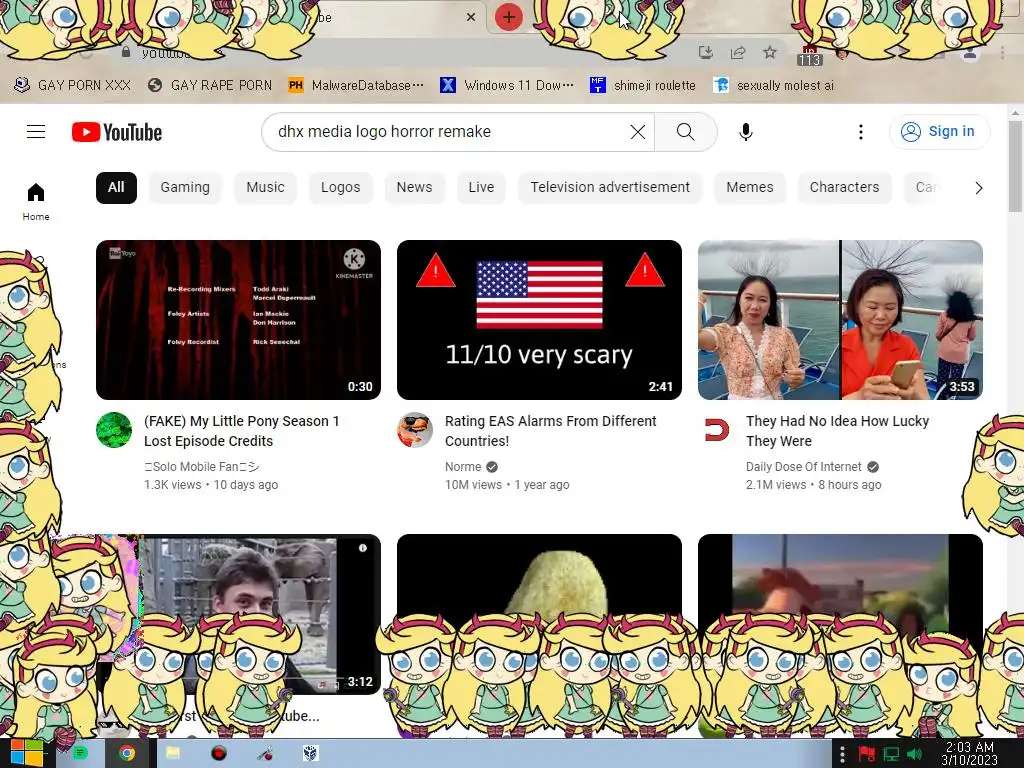Image resolution: width=1024 pixels, height=768 pixels.
Task: Visit Daily Dose Of Internet channel name
Action: (803, 467)
